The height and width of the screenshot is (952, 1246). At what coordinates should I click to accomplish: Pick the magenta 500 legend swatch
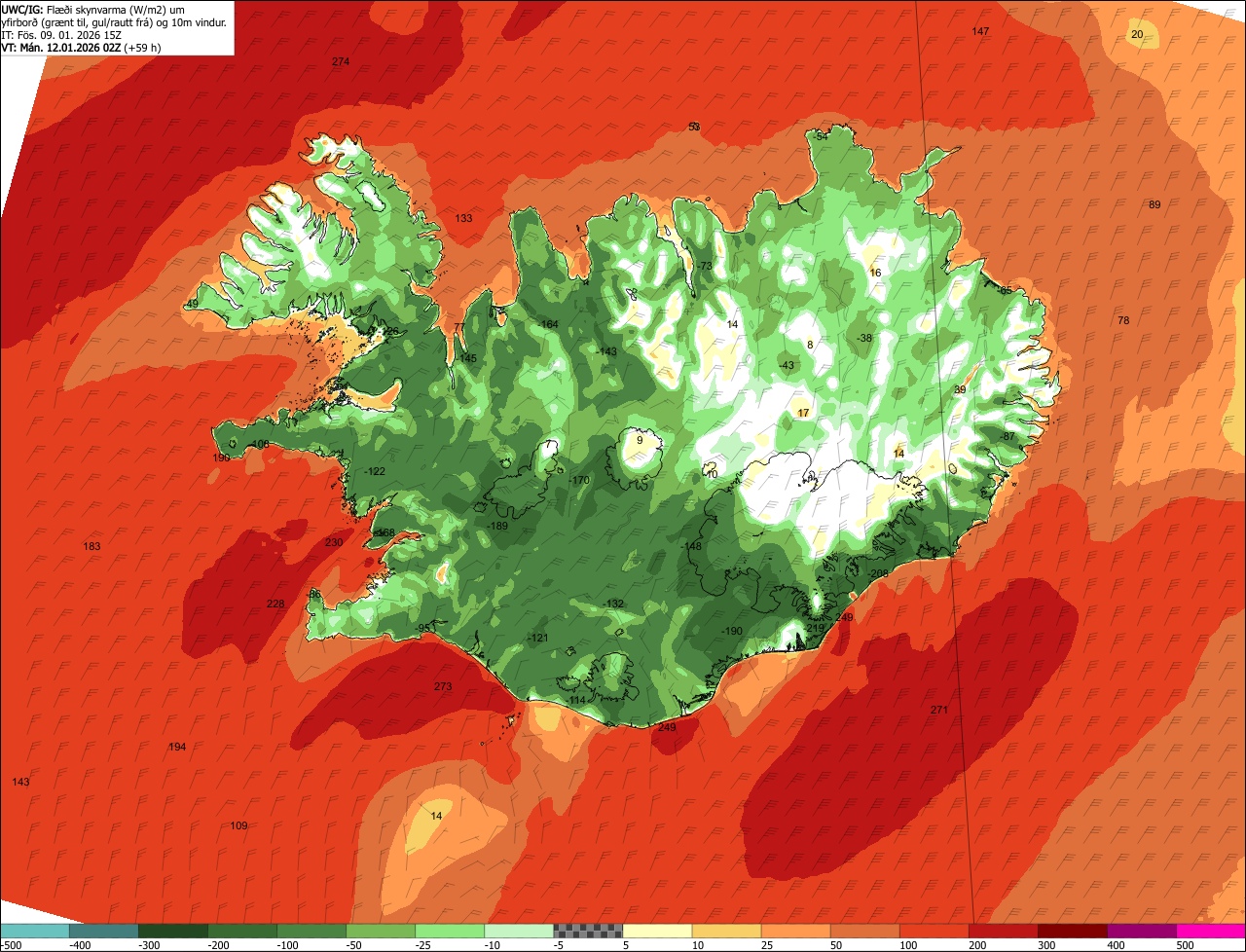pos(1211,931)
